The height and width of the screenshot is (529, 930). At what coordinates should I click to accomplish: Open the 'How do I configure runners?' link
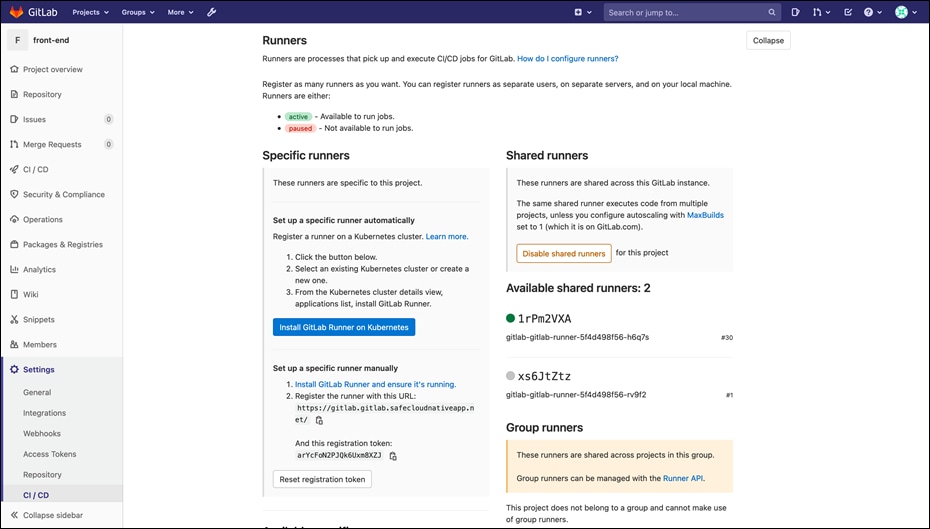click(567, 59)
